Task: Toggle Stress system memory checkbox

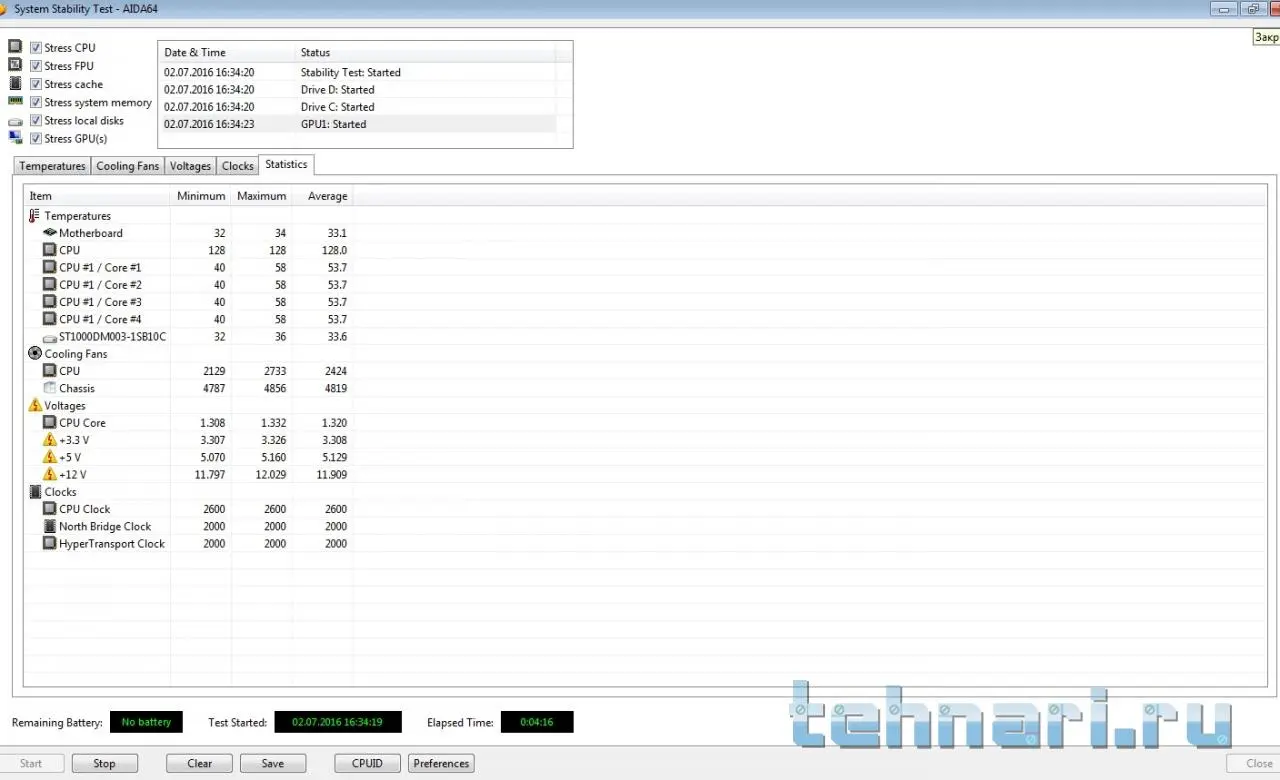Action: coord(36,102)
